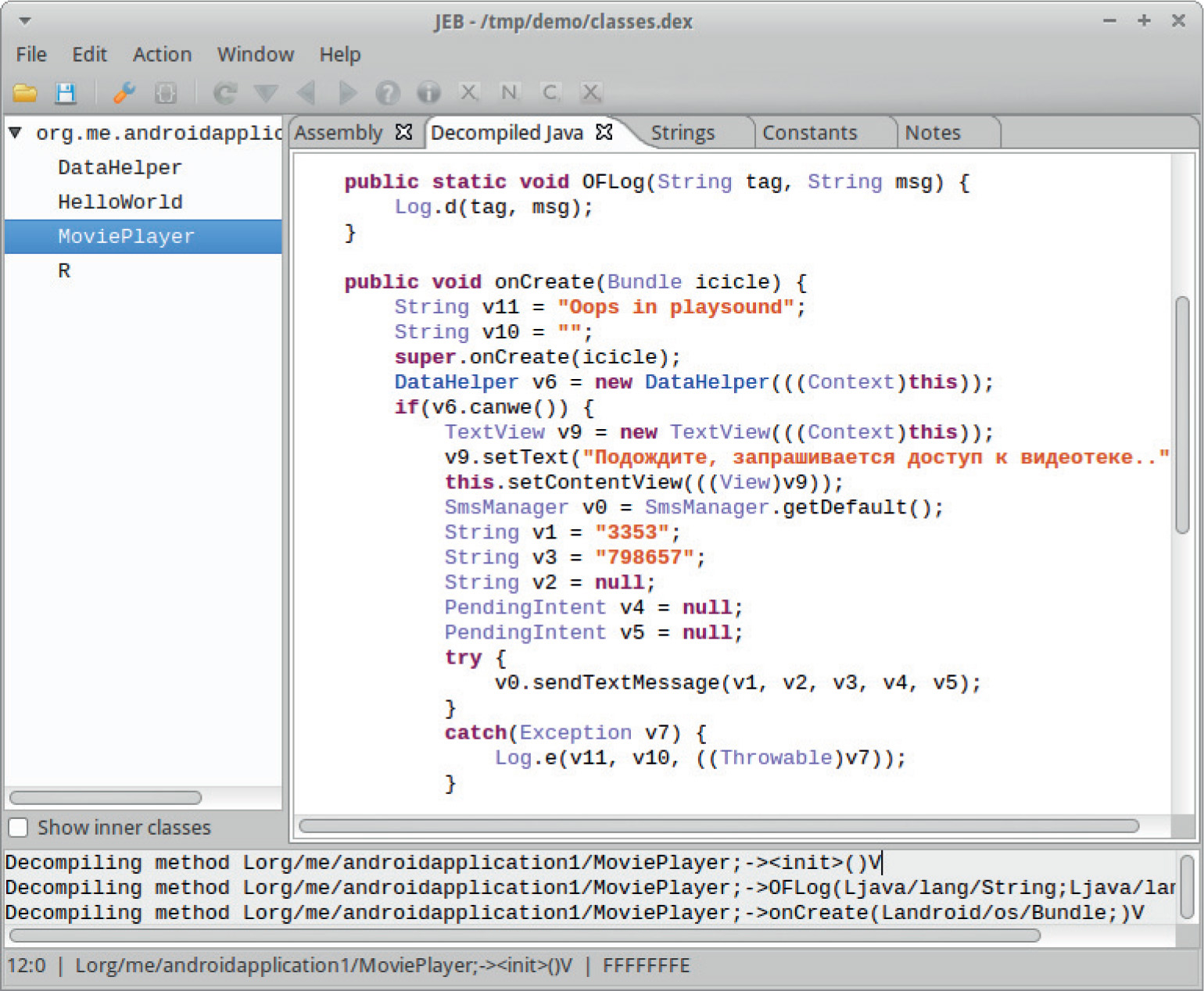
Task: Click the code pane vertical scrollbar thumb
Action: [x=1182, y=414]
